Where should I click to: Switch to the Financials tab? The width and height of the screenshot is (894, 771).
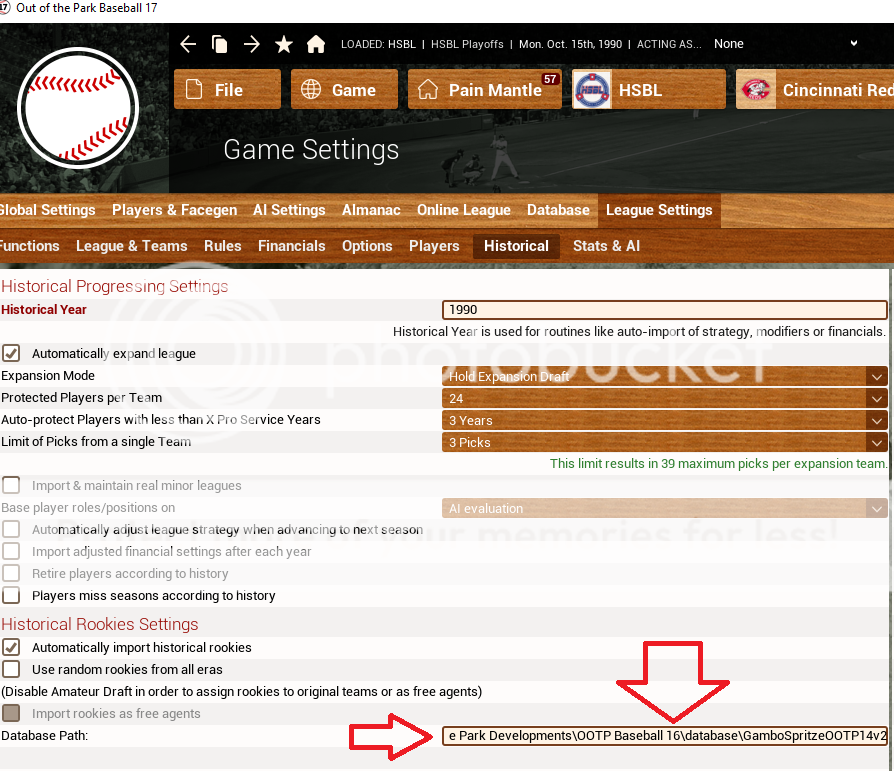point(291,246)
